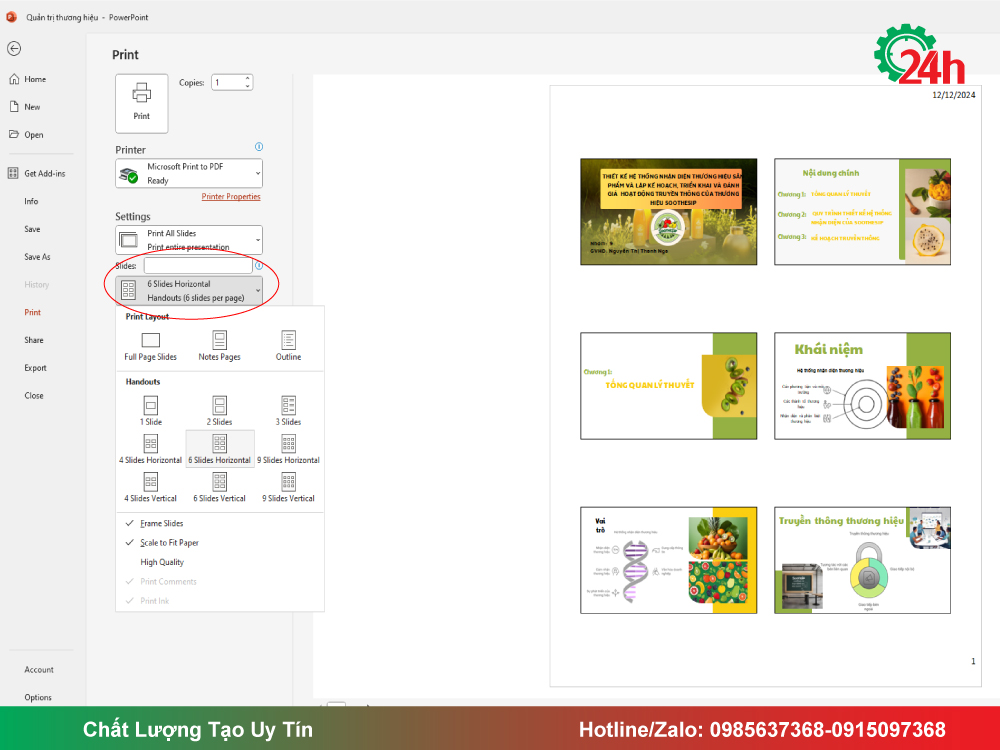This screenshot has width=1000, height=750.
Task: Click the printer info icon
Action: 259,147
